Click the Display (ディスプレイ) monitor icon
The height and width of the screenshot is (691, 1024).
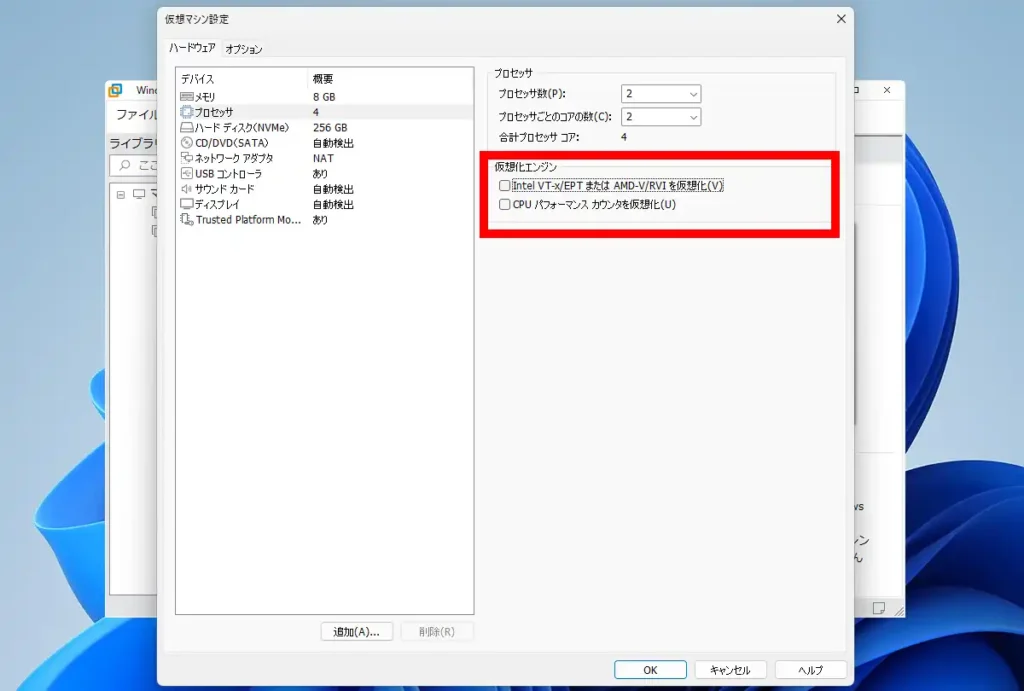tap(187, 204)
